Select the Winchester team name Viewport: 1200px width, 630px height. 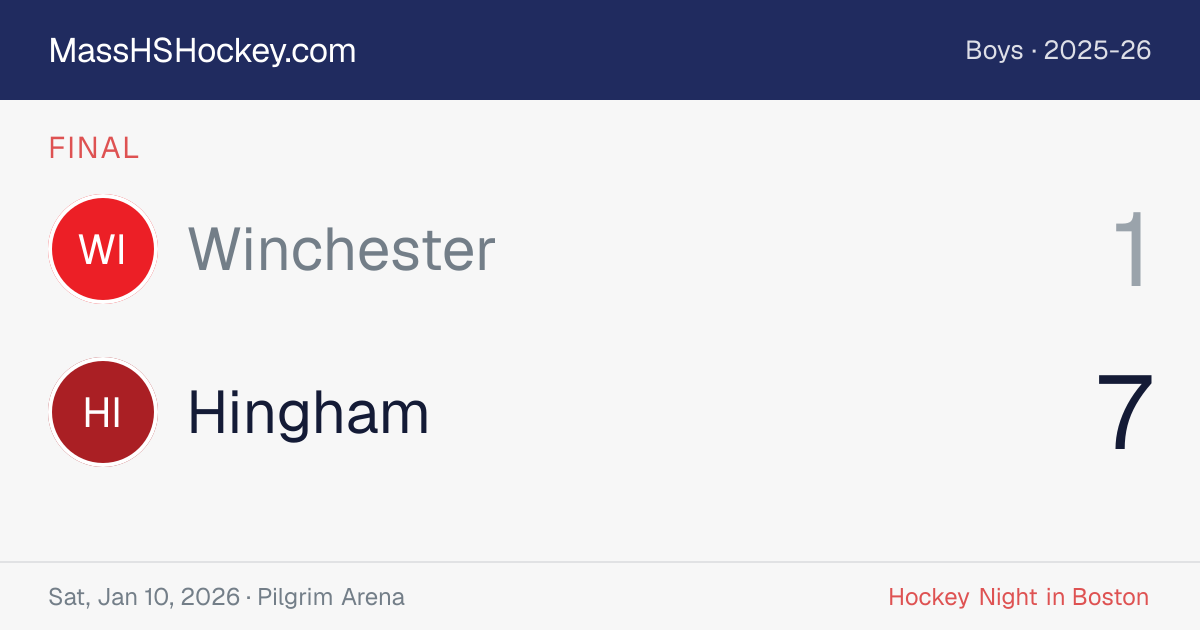click(342, 249)
